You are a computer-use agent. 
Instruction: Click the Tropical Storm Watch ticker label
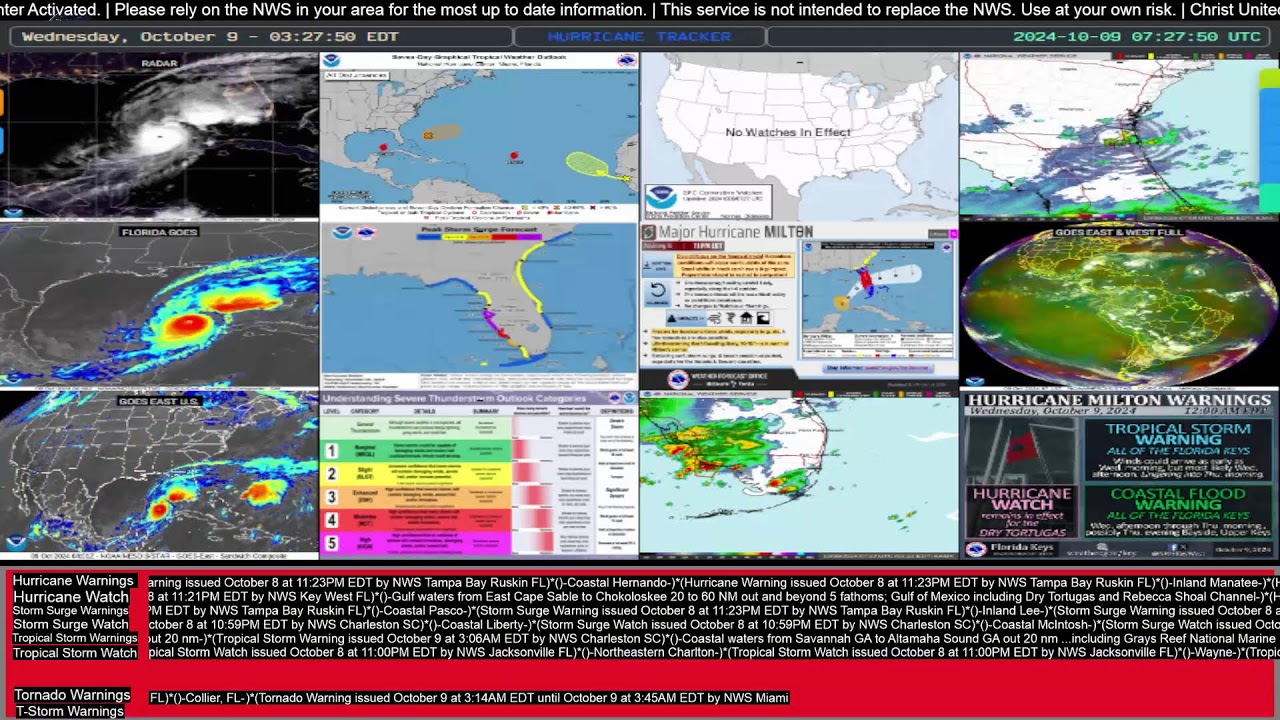[x=75, y=653]
